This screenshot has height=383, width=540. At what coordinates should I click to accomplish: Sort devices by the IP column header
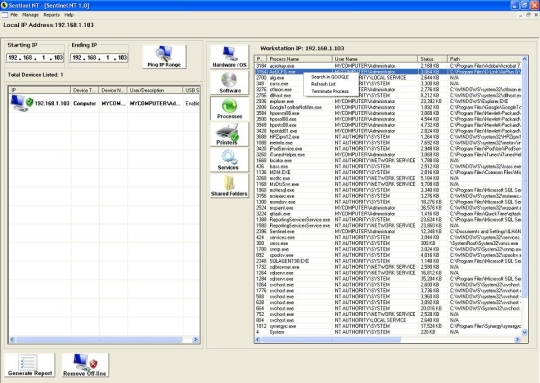(40, 90)
